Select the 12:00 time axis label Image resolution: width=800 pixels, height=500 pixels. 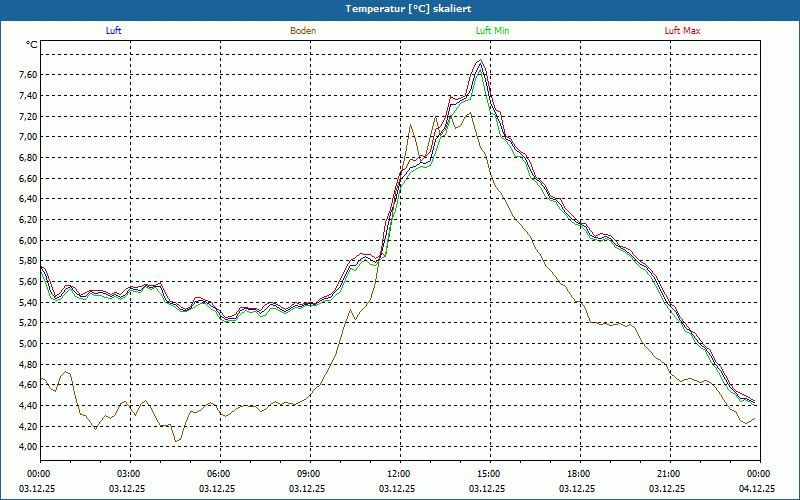[x=398, y=474]
